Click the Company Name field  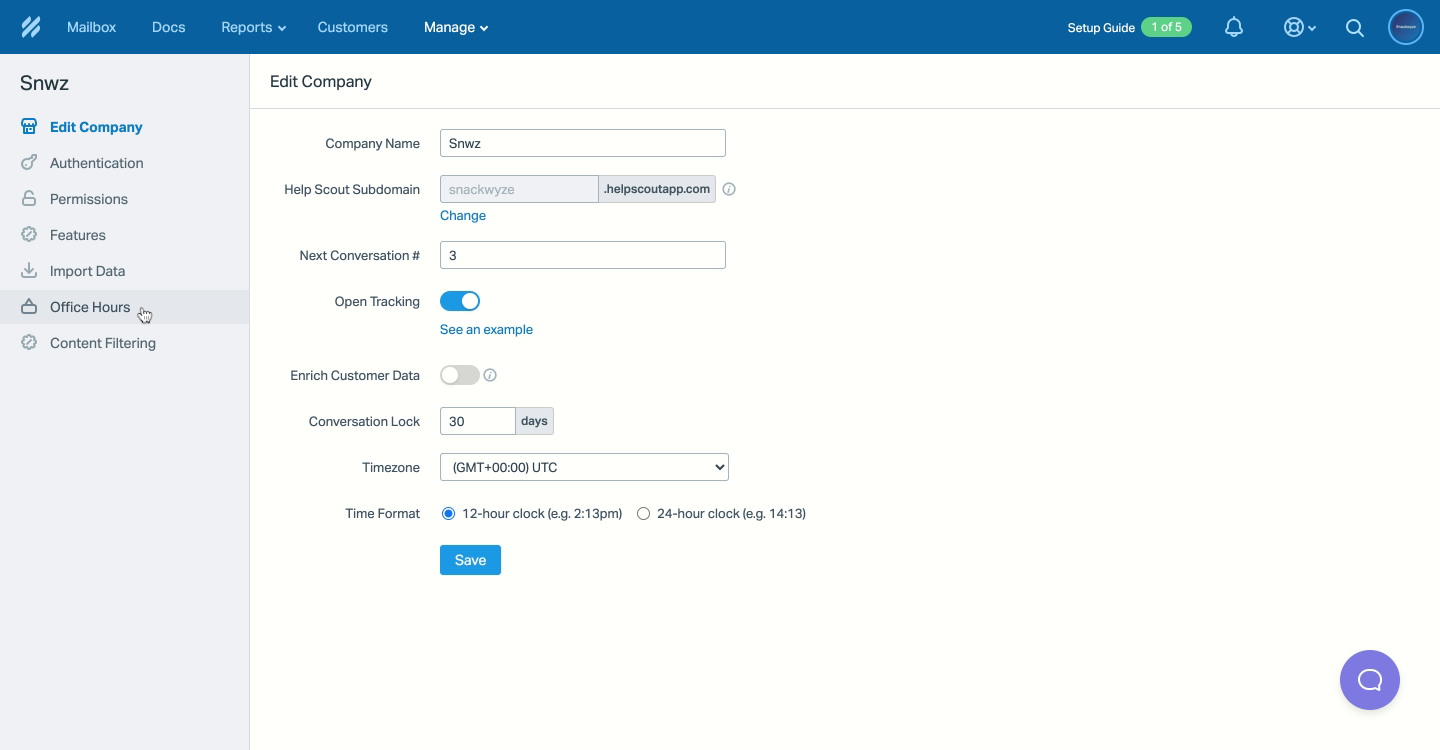[583, 143]
